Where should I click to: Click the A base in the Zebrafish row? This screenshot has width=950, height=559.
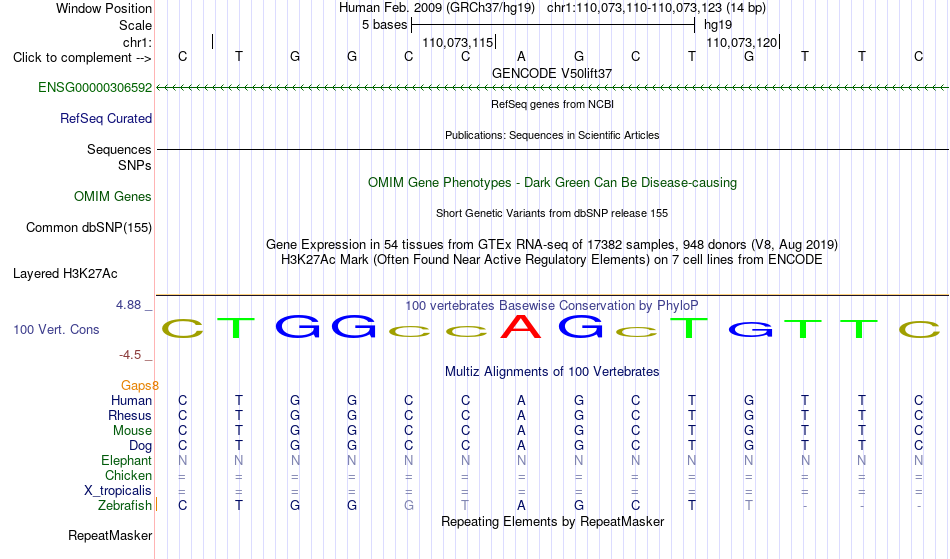(x=521, y=506)
